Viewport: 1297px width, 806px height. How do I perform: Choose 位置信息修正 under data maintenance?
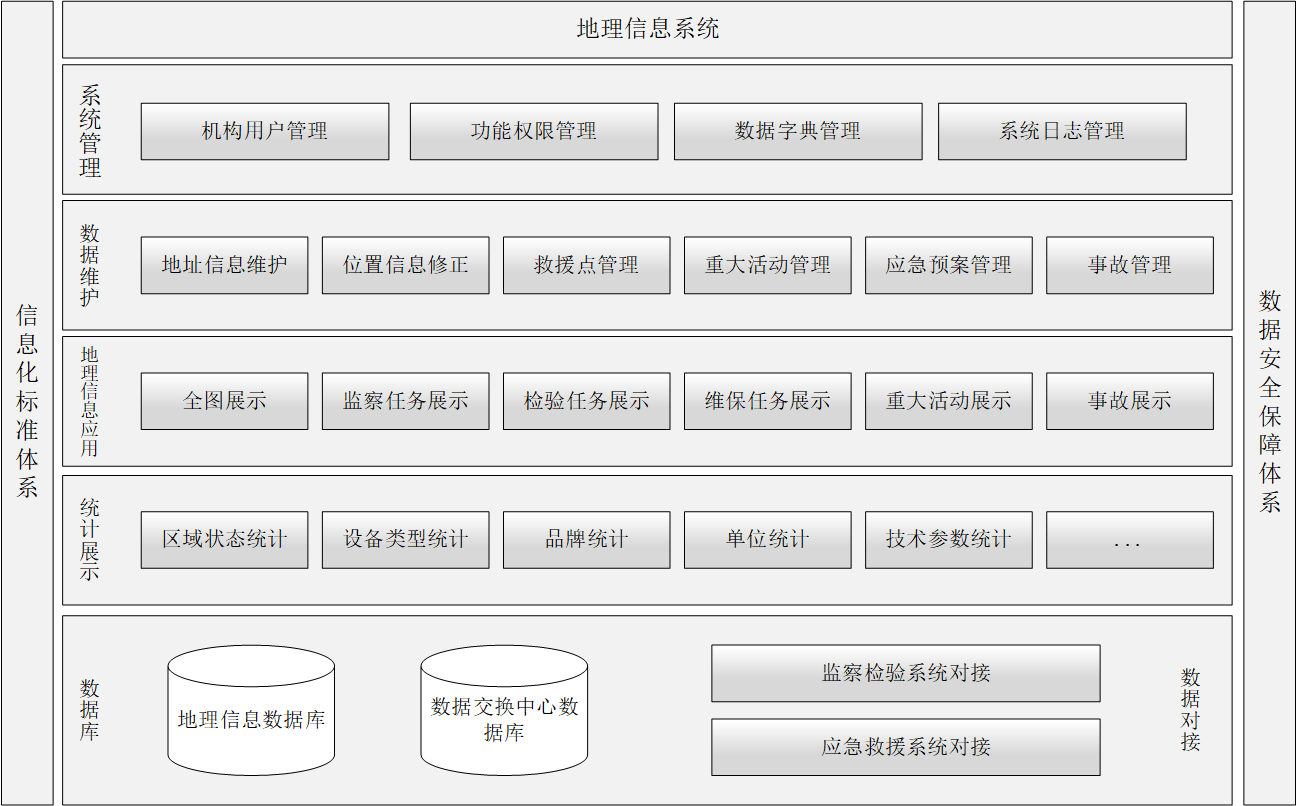405,265
